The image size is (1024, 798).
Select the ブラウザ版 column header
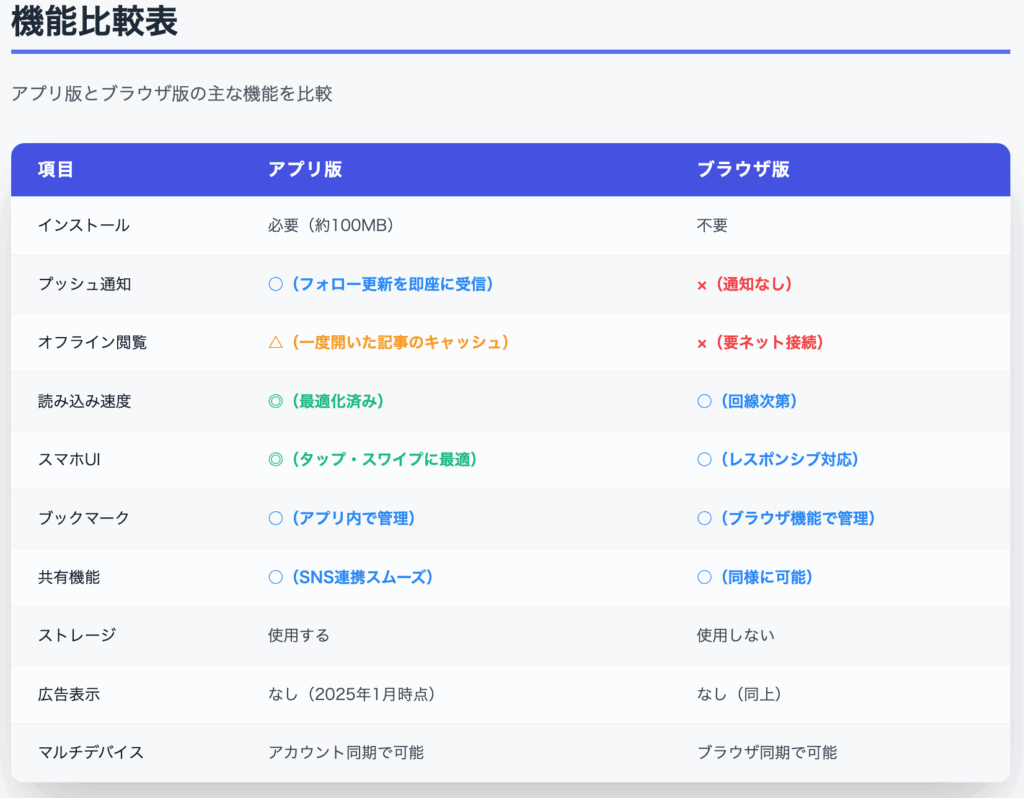(x=743, y=169)
